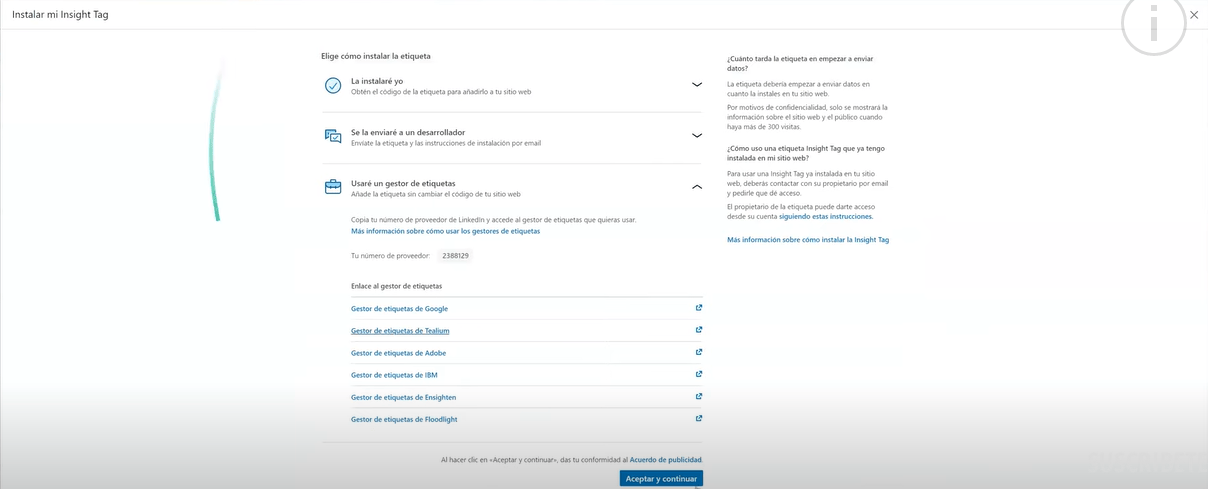Click the Elige cómo instalar la etiqueta heading
The height and width of the screenshot is (489, 1208).
coord(376,56)
